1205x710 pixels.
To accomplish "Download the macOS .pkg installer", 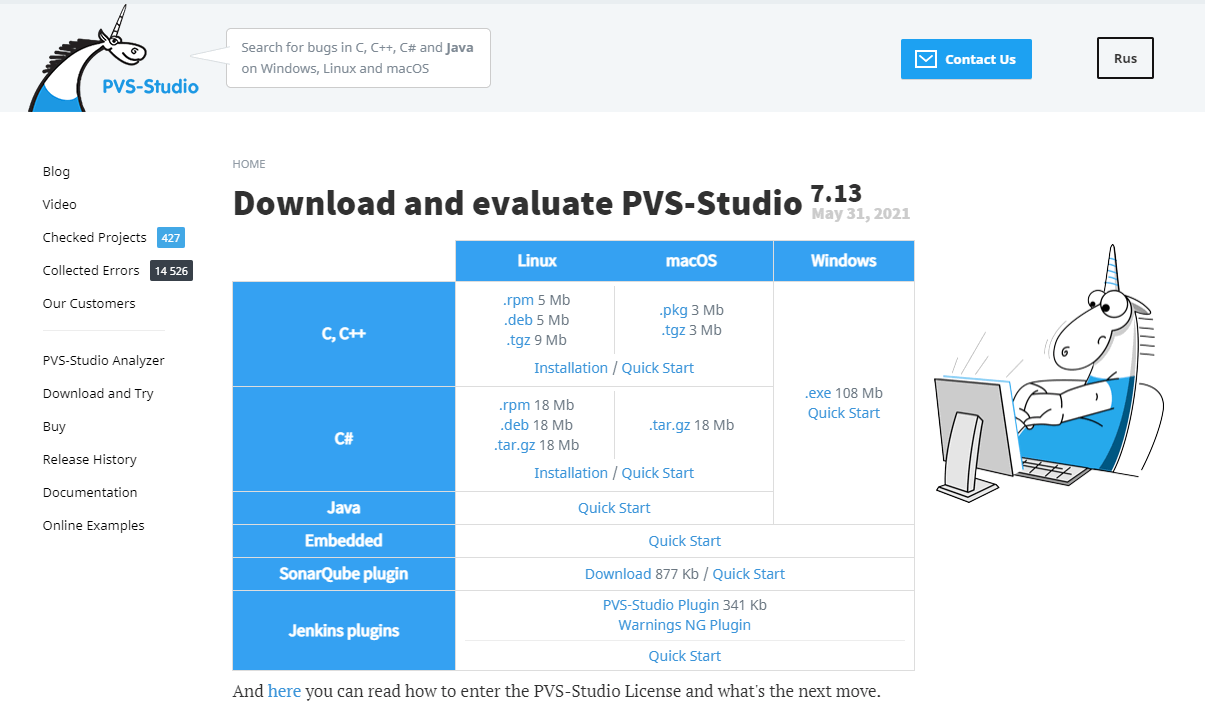I will click(673, 310).
